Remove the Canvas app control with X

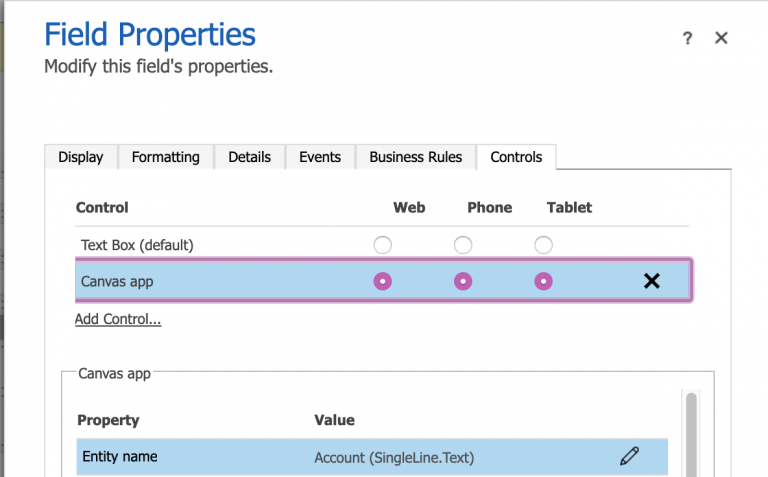pos(652,281)
